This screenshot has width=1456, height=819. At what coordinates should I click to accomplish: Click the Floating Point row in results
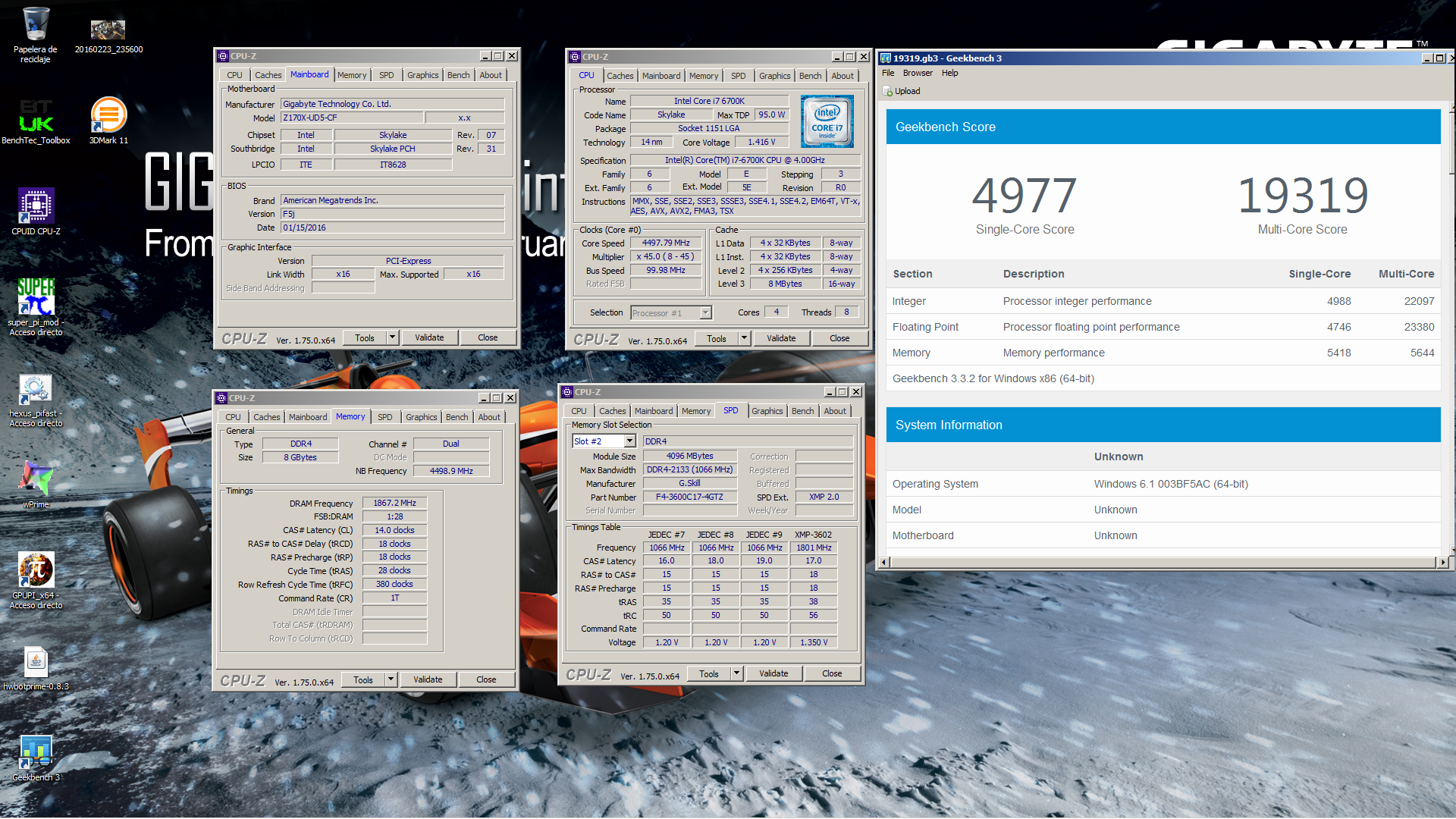1163,327
